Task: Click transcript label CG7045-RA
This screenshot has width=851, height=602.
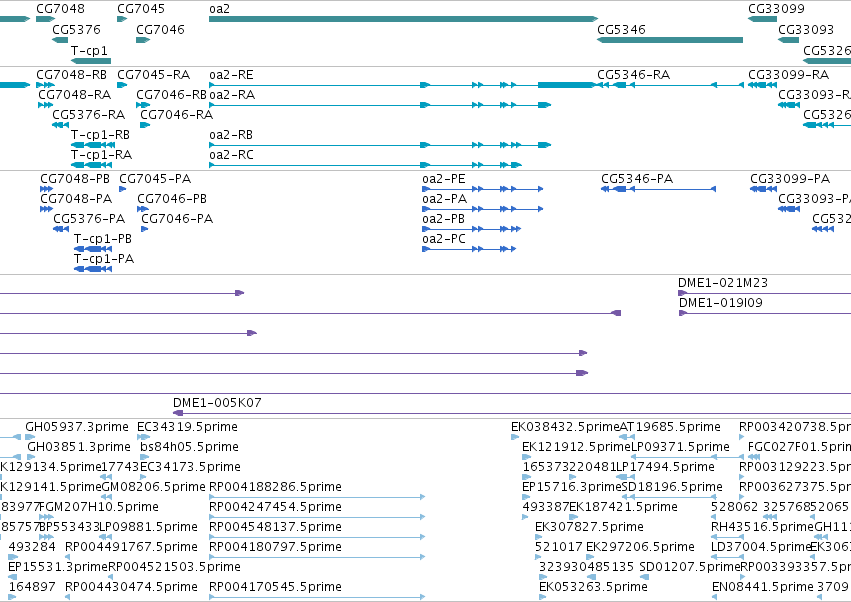Action: [154, 74]
